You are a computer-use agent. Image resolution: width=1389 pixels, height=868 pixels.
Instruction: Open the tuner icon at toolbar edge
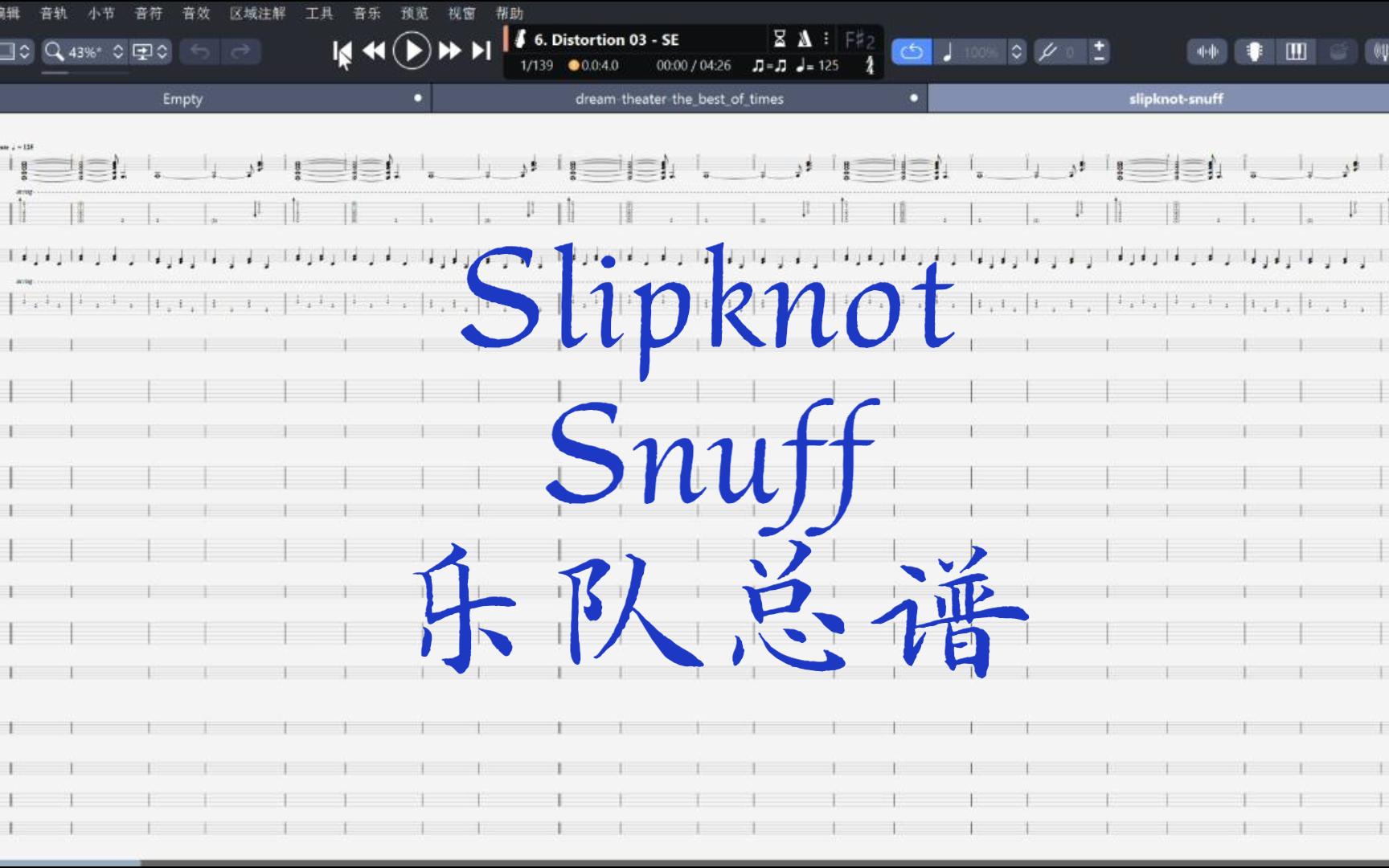point(1379,51)
